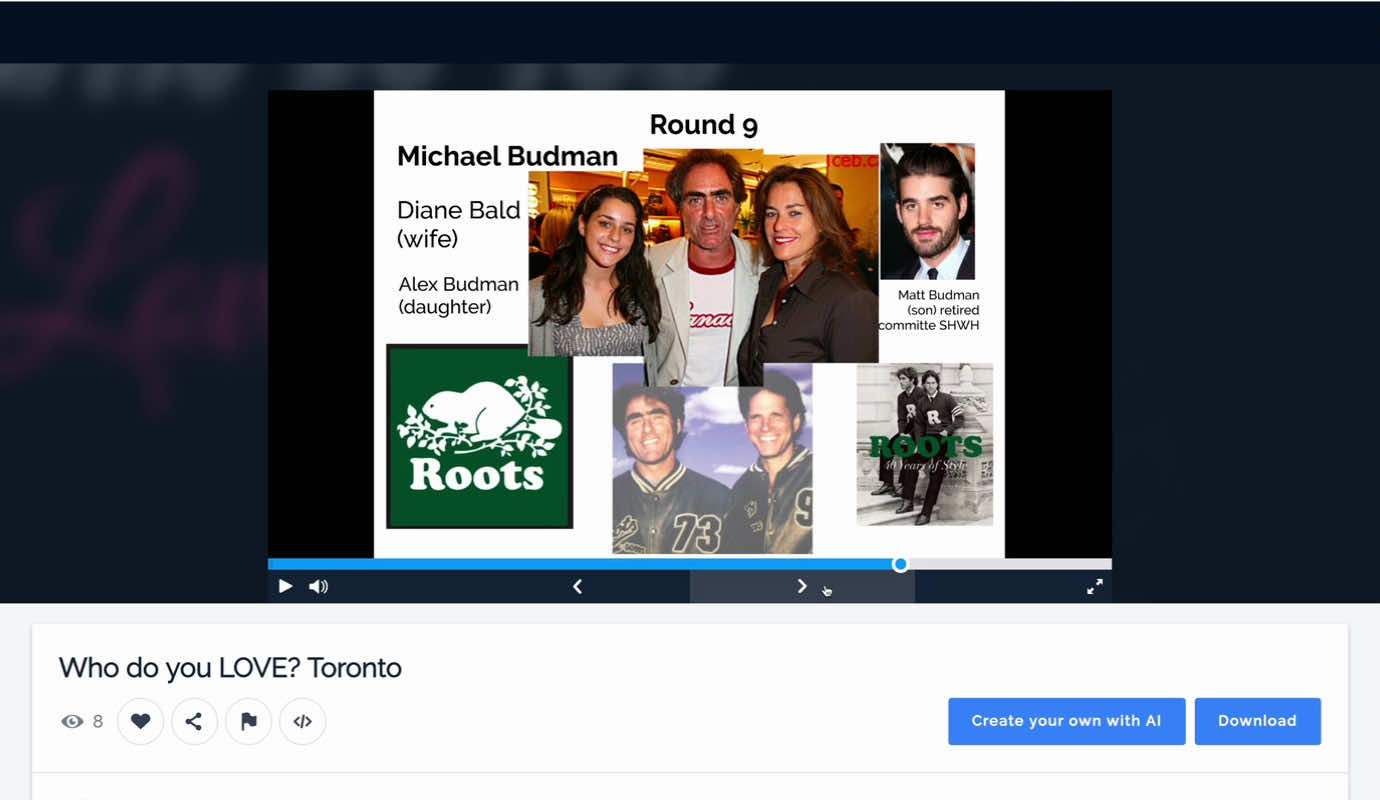
Task: Enter fullscreen mode for the presentation
Action: tap(1095, 587)
